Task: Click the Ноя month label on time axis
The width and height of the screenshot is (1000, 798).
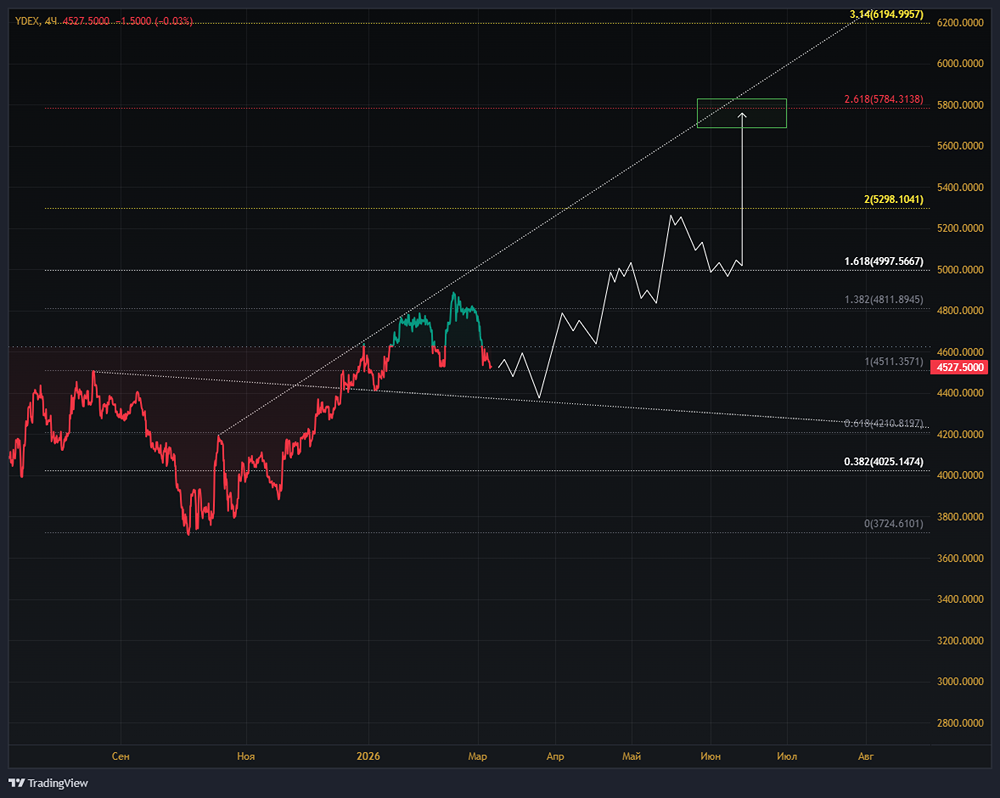Action: (x=246, y=757)
